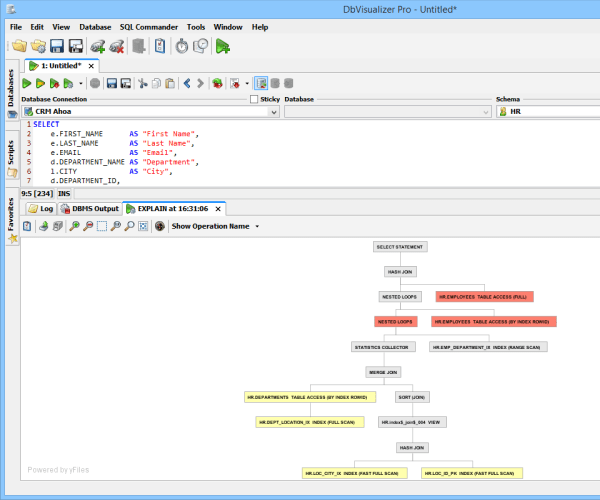The width and height of the screenshot is (600, 500).
Task: Switch to the Log tab
Action: point(40,208)
